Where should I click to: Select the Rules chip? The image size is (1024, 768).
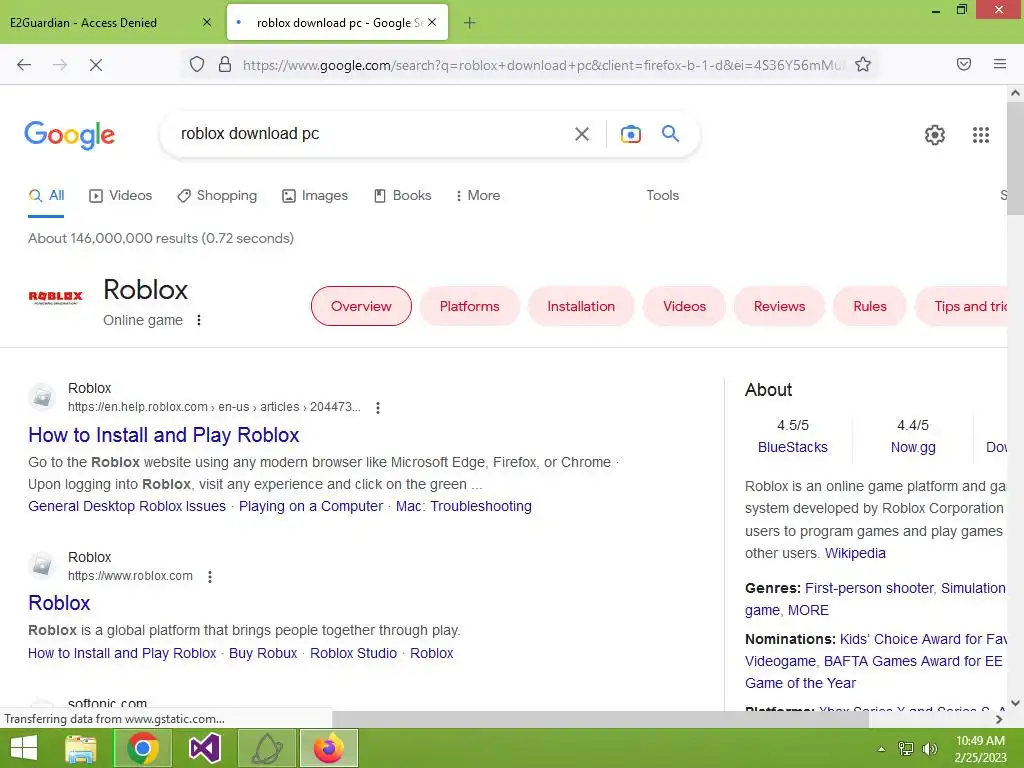point(870,306)
